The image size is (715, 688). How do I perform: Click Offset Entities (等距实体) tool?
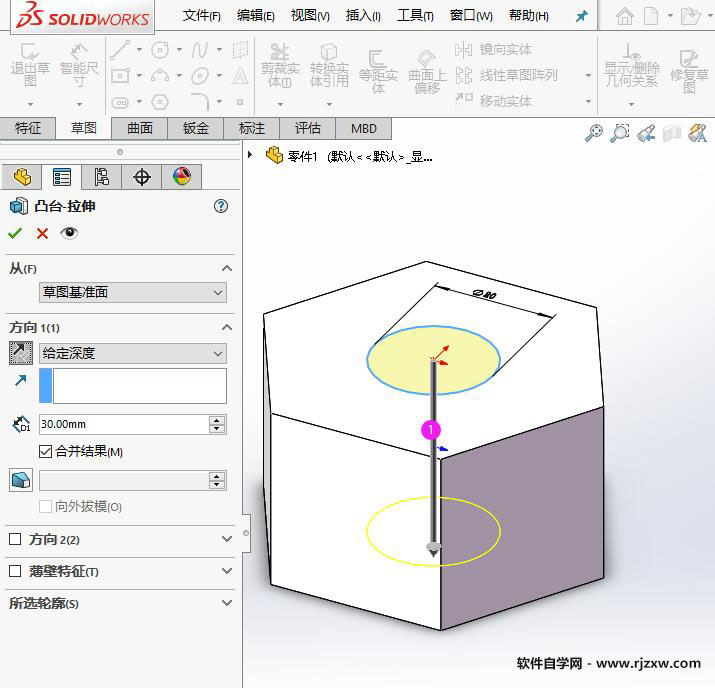coord(378,71)
